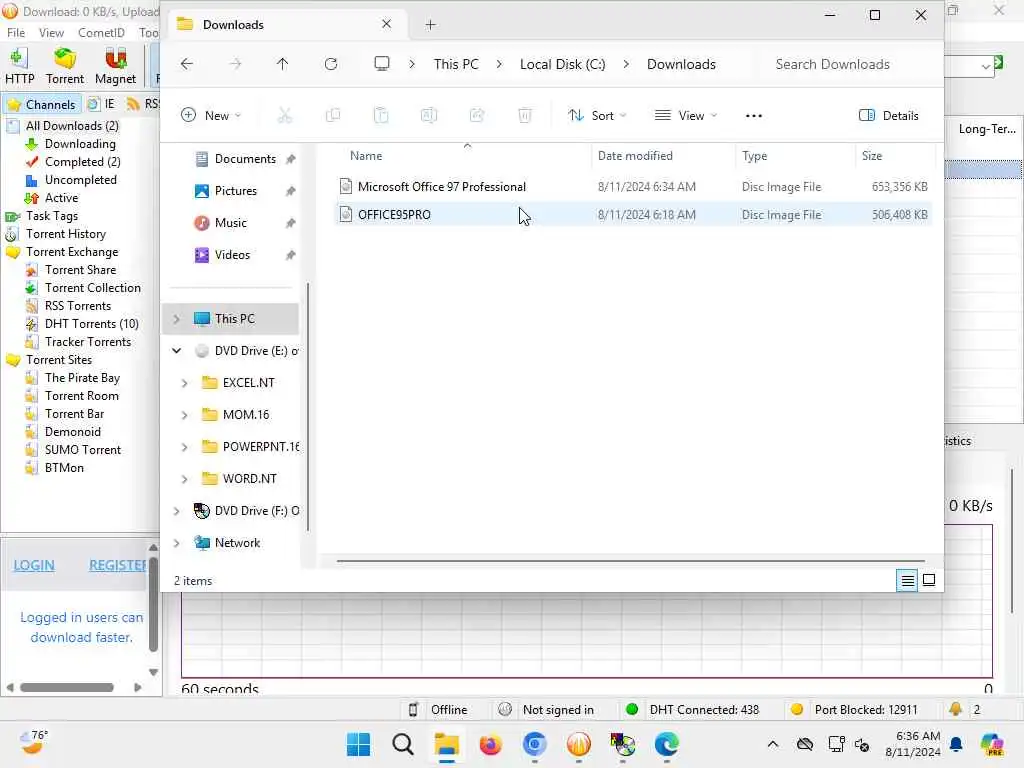Expand the This PC tree node

coord(176,319)
